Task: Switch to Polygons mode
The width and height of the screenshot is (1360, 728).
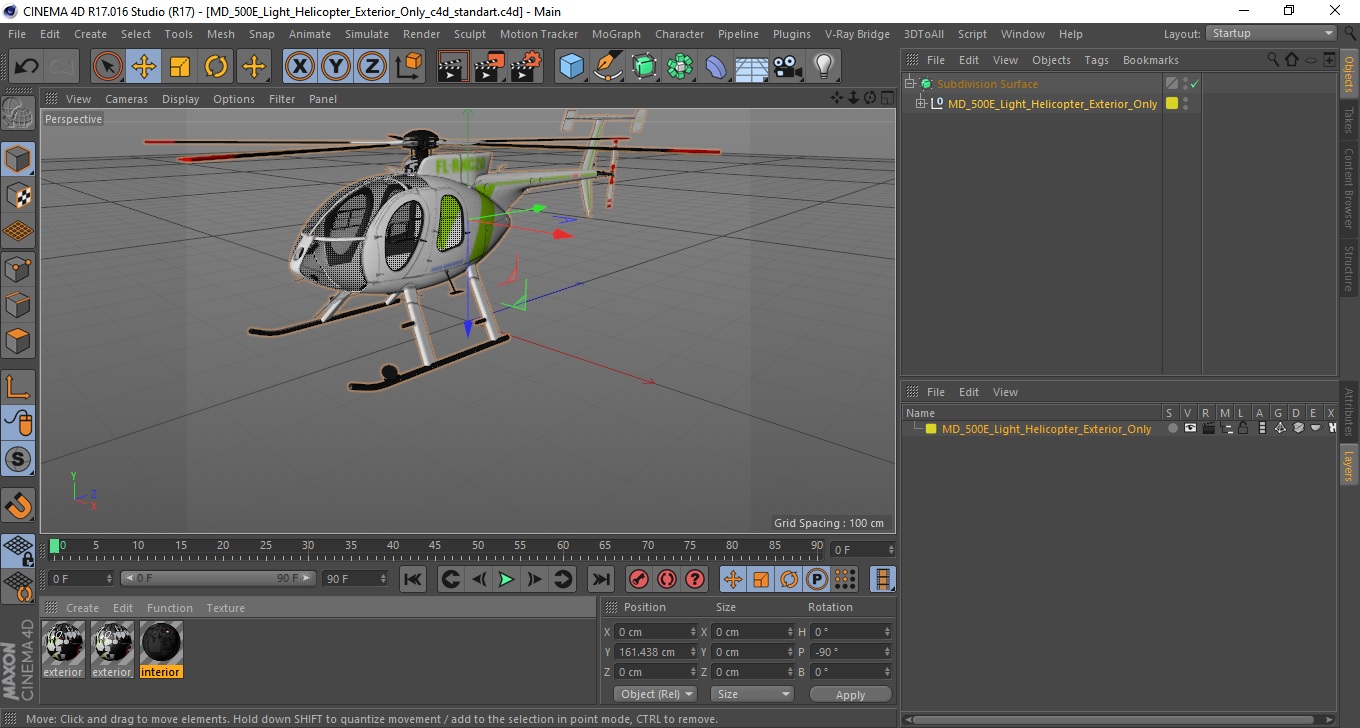Action: tap(18, 340)
